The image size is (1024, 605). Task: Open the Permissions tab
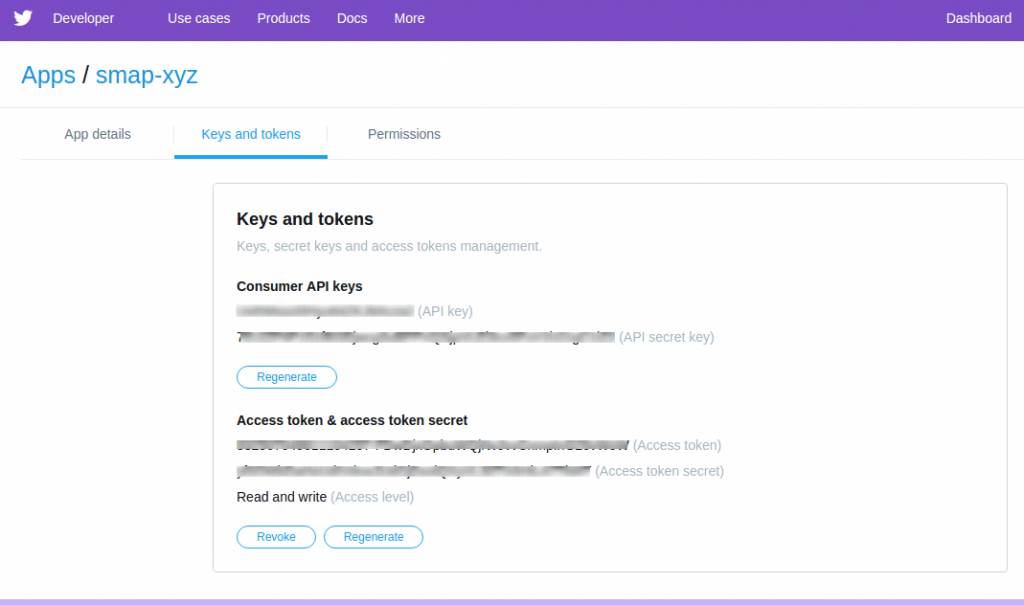coord(404,134)
